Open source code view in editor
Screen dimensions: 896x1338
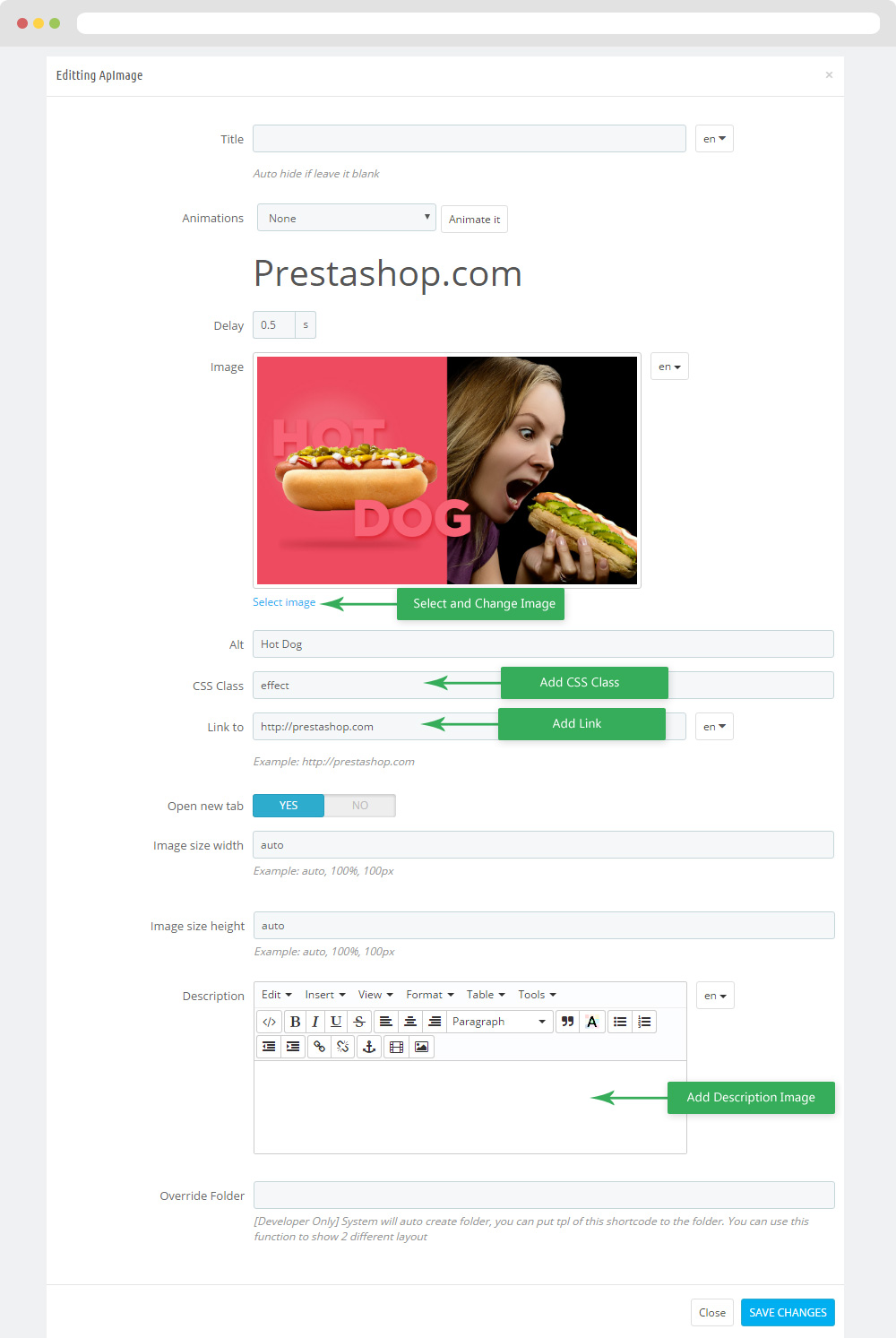[269, 1022]
